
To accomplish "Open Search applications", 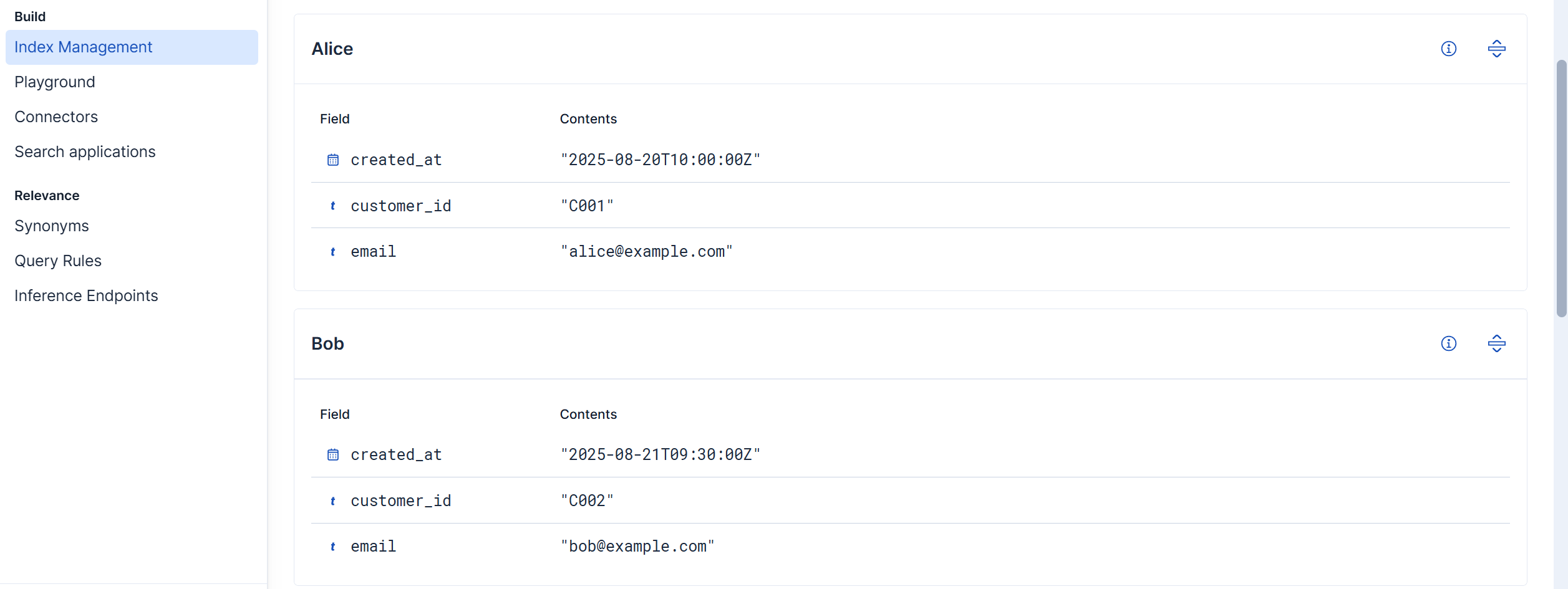I will (x=85, y=151).
